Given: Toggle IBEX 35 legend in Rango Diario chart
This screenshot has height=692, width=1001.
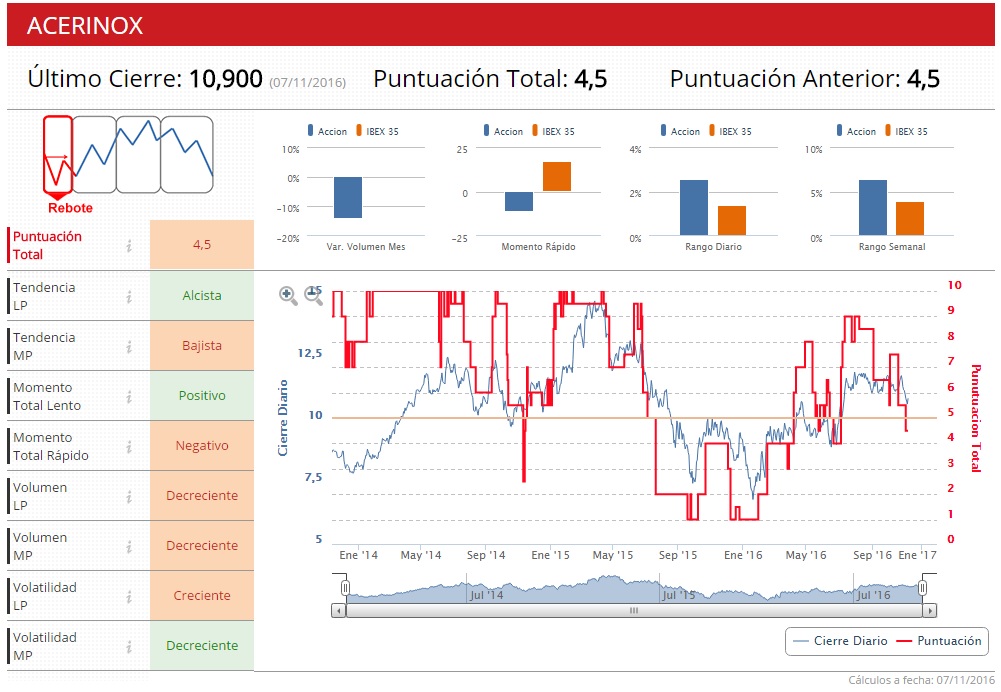Looking at the screenshot, I should tap(730, 131).
